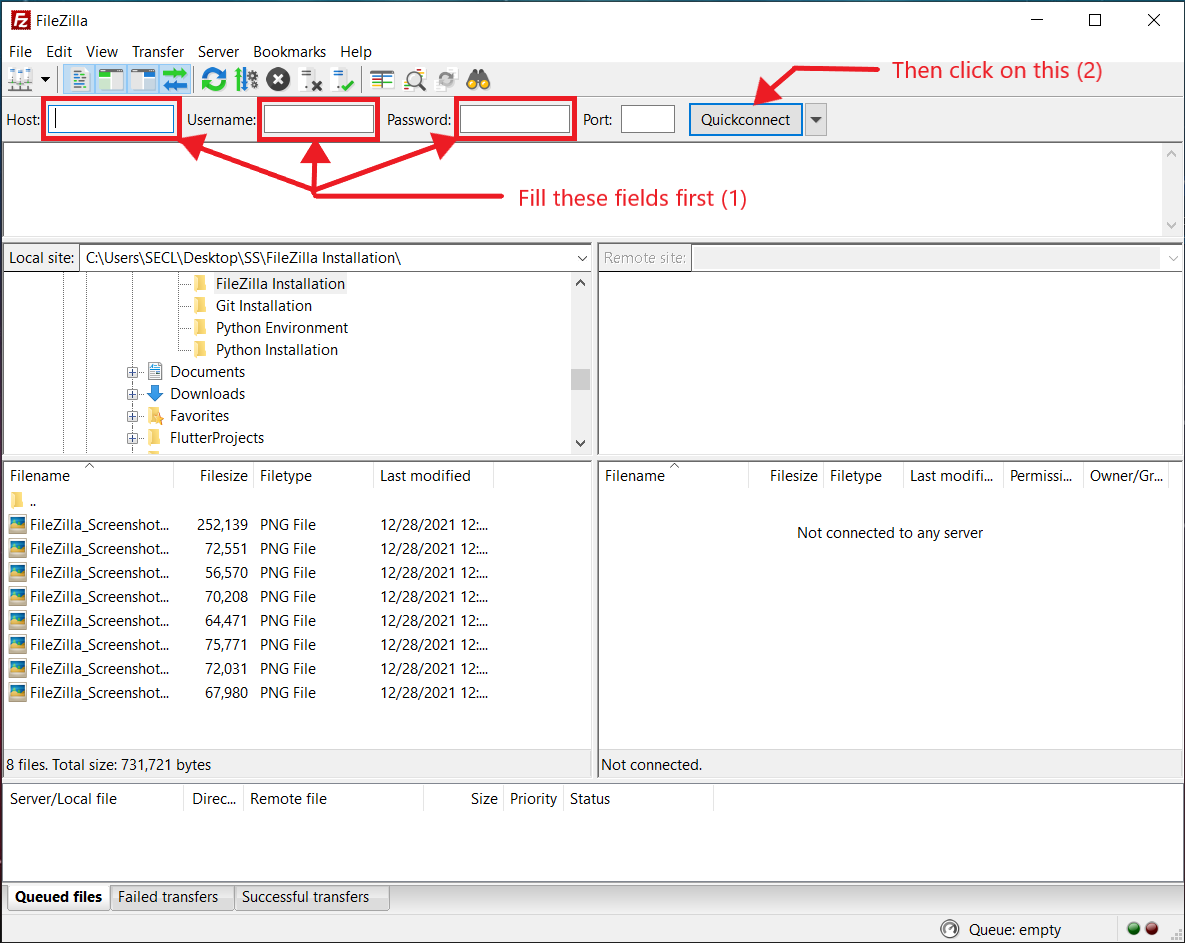Open the File menu
Screen dimensions: 1185x943
pos(20,51)
